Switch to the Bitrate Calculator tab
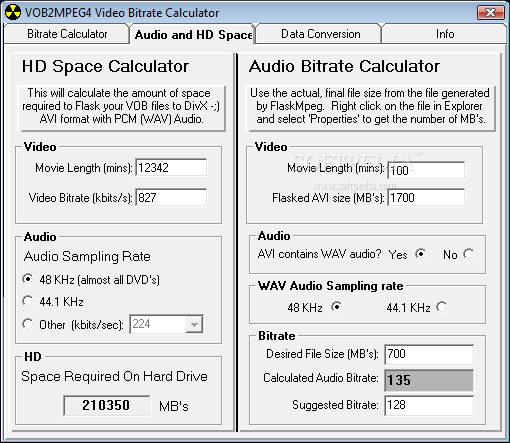The image size is (510, 443). pyautogui.click(x=67, y=34)
